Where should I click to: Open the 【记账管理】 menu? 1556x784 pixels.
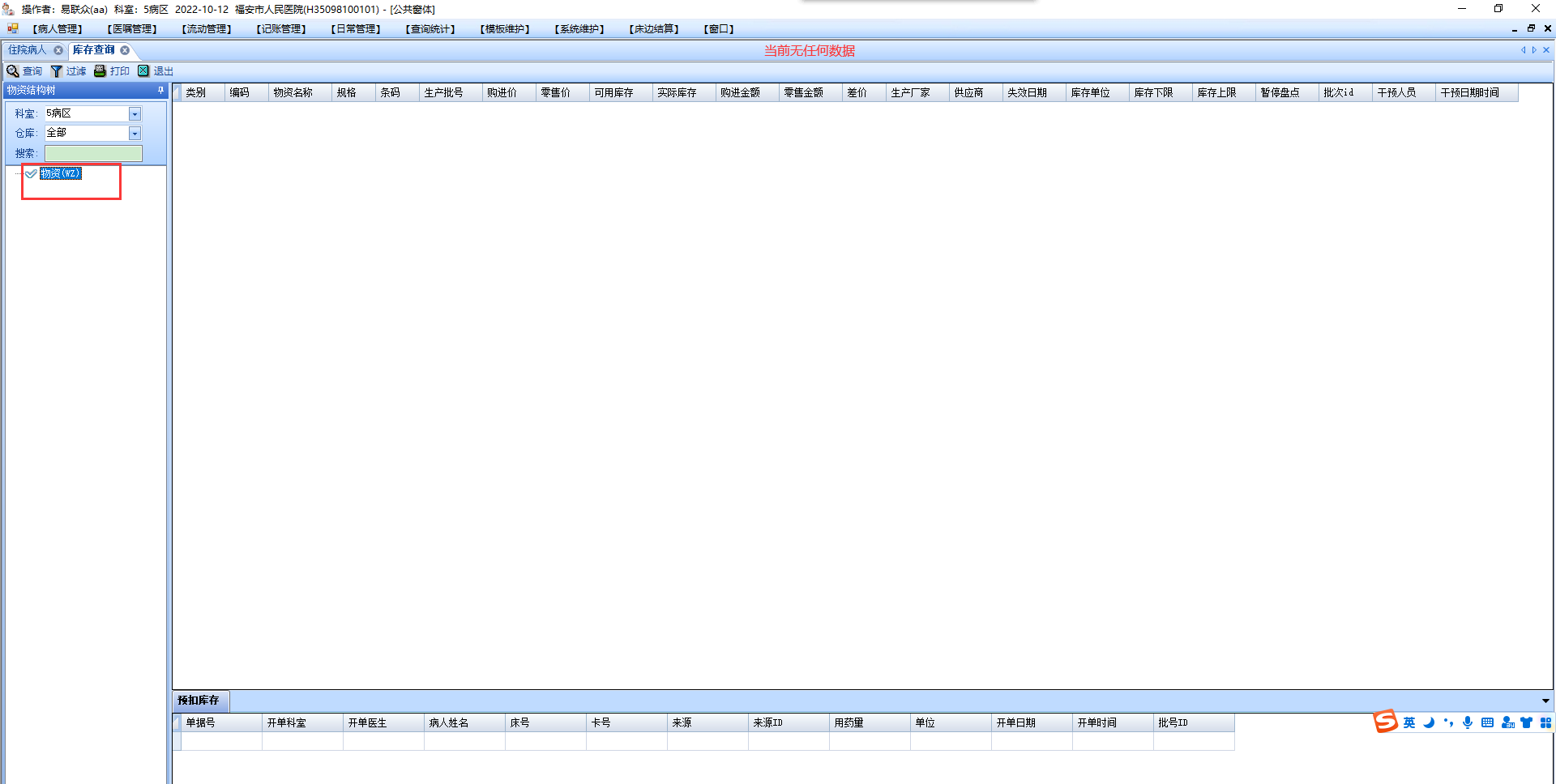point(281,29)
